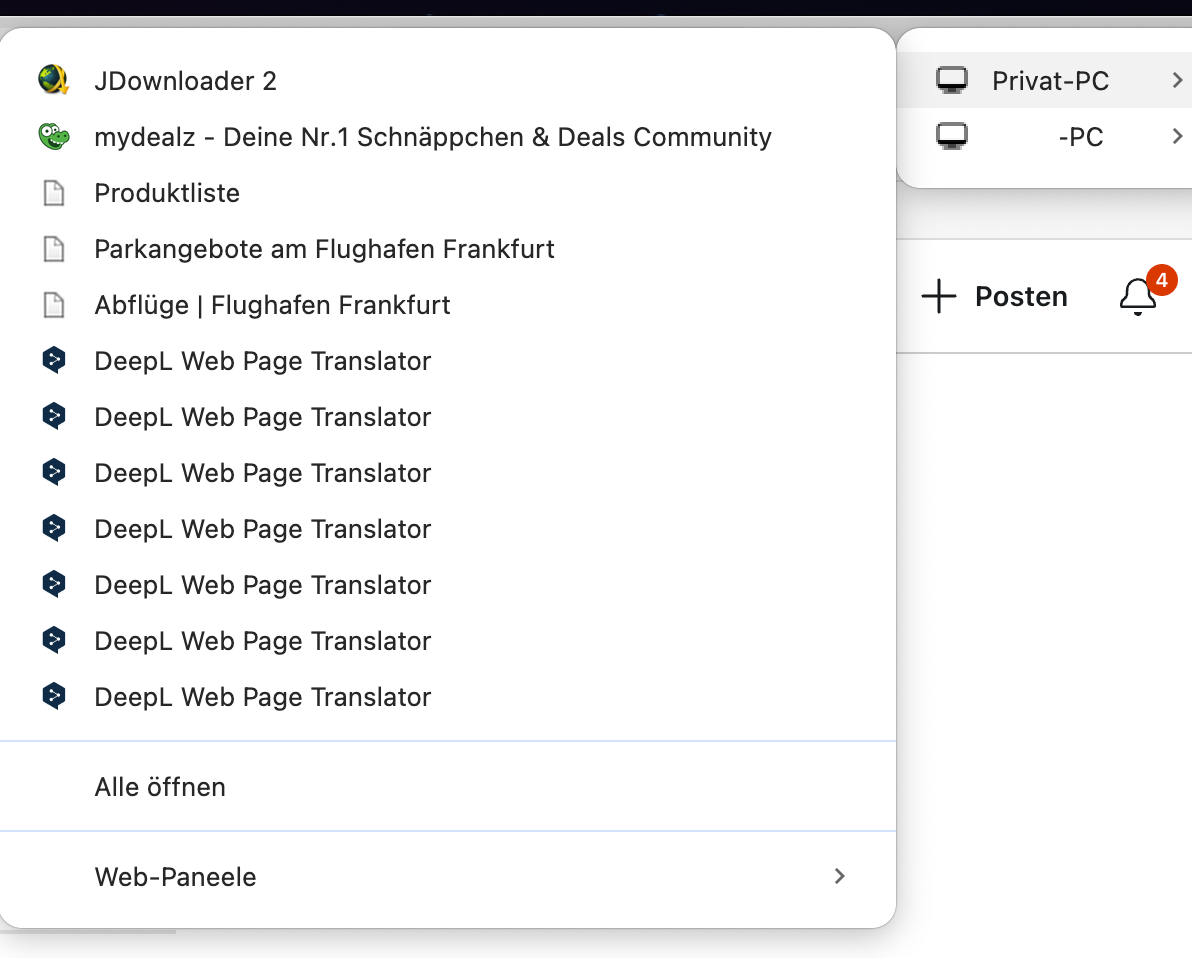Image resolution: width=1192 pixels, height=958 pixels.
Task: Expand the Privat-PC submenu arrow
Action: click(x=1177, y=81)
